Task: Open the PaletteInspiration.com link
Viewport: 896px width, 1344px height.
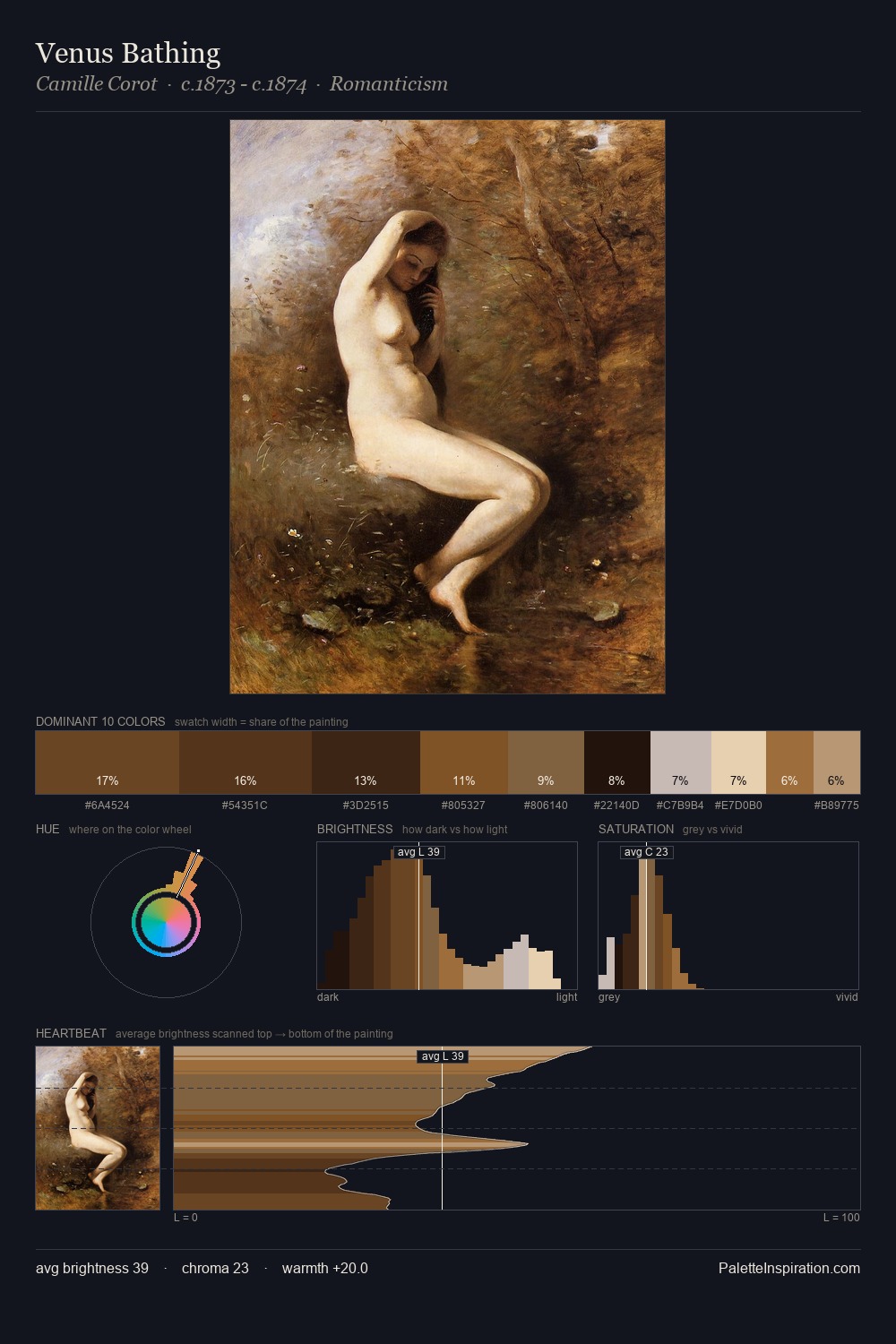Action: pyautogui.click(x=789, y=1268)
